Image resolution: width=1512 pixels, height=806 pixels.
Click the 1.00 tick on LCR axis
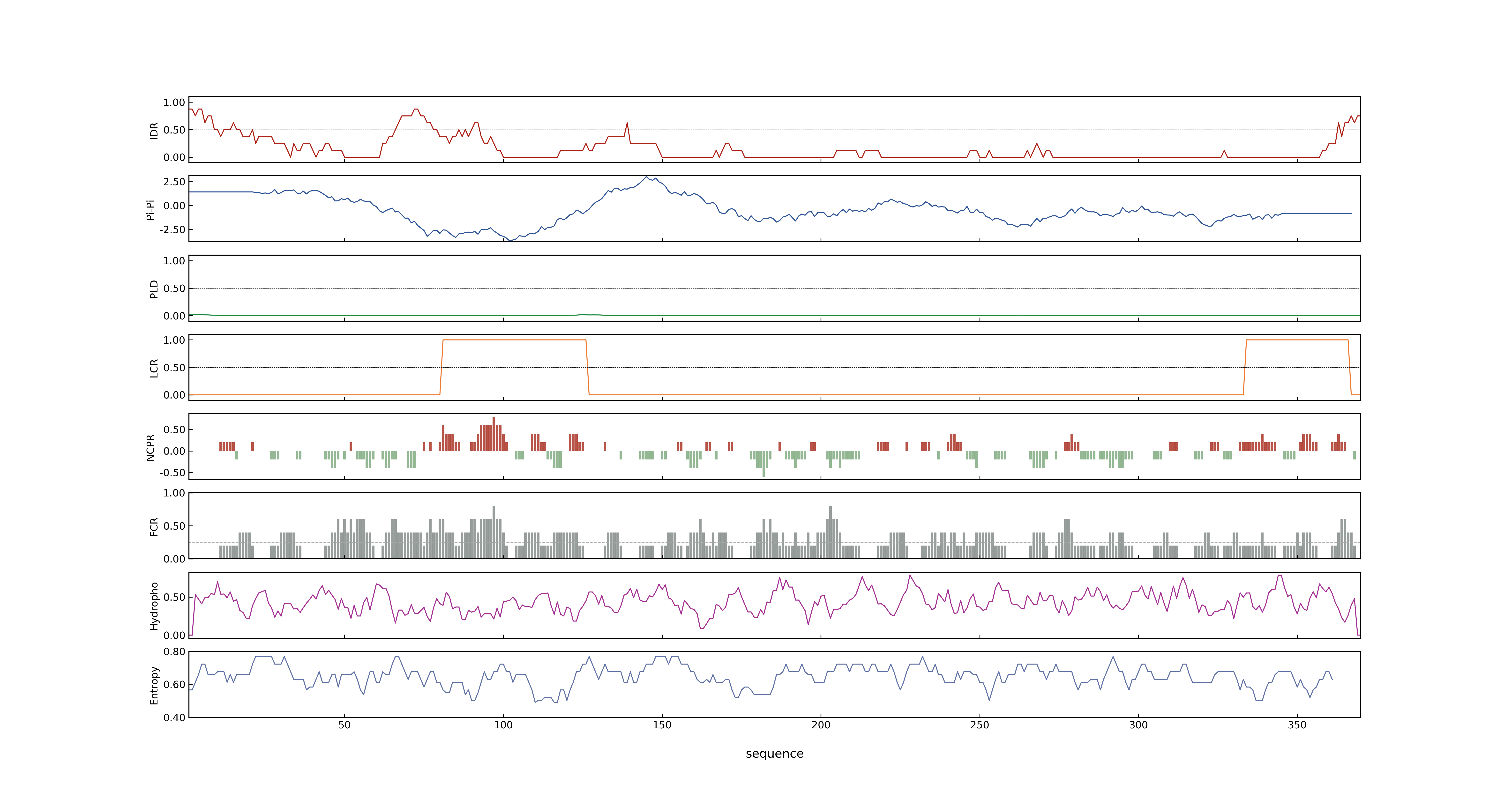[174, 340]
